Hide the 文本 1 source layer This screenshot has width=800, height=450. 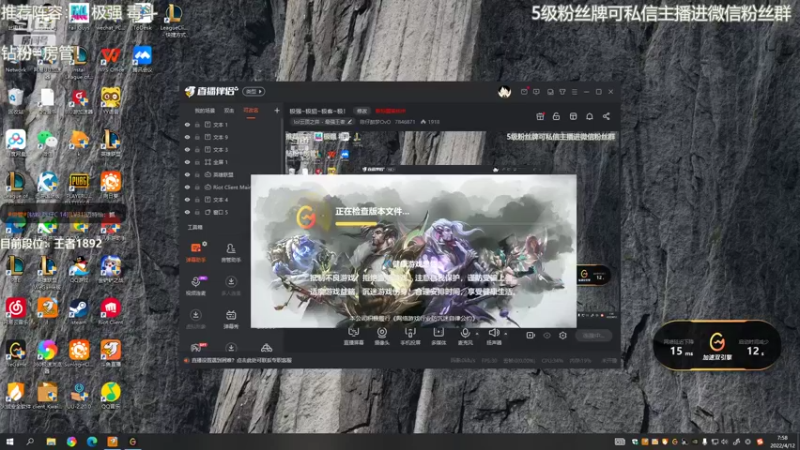[187, 124]
